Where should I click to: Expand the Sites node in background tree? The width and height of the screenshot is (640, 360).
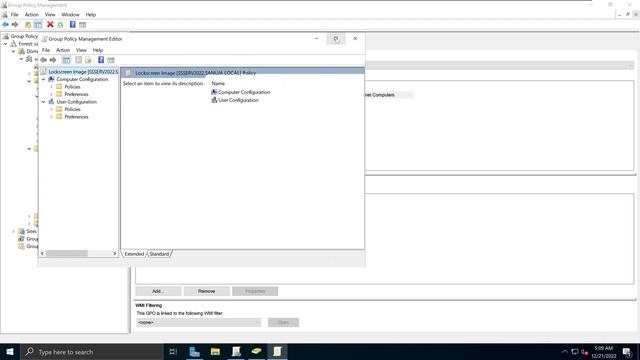pos(13,231)
